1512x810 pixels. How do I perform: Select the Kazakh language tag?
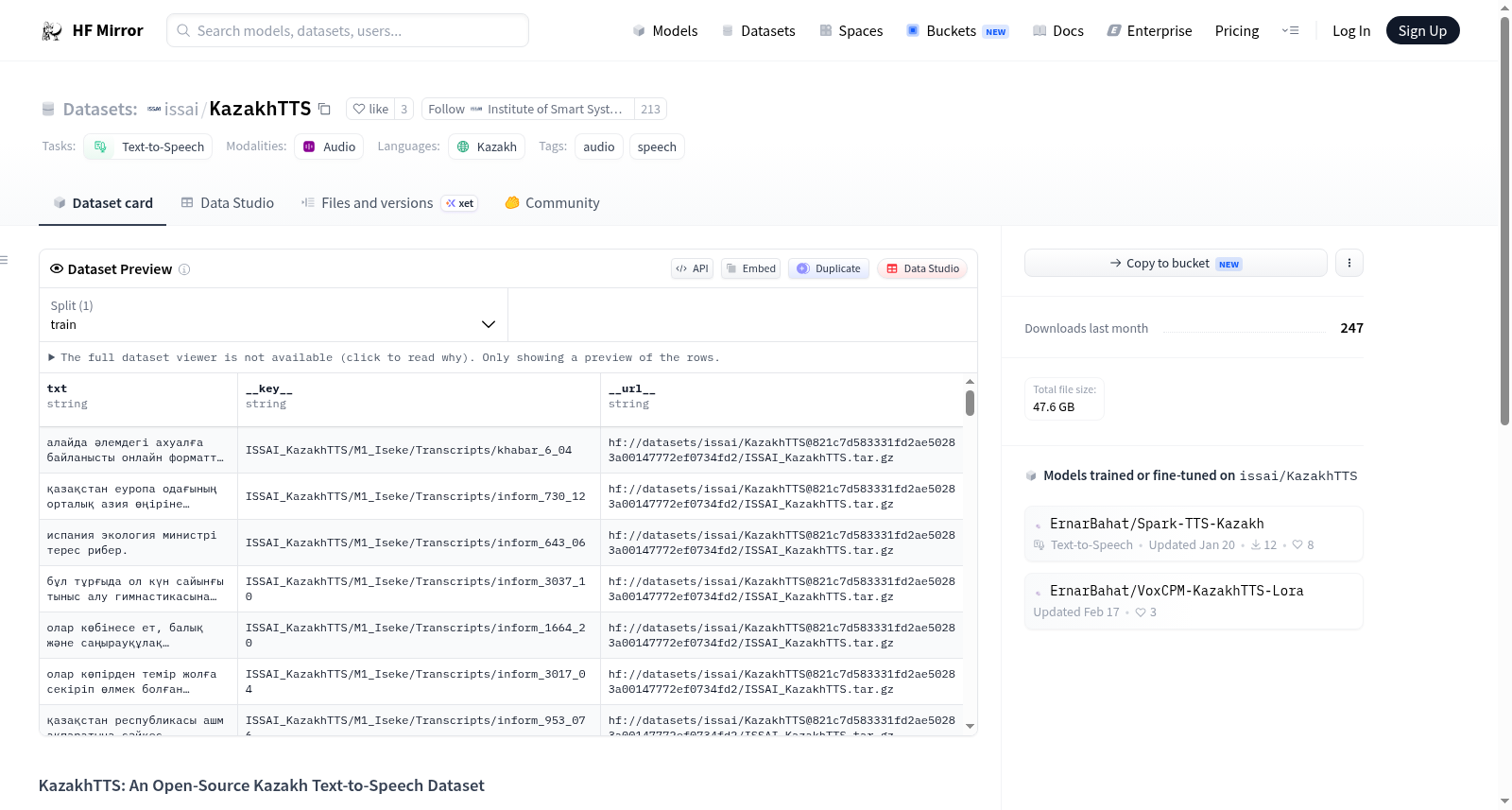[x=487, y=146]
